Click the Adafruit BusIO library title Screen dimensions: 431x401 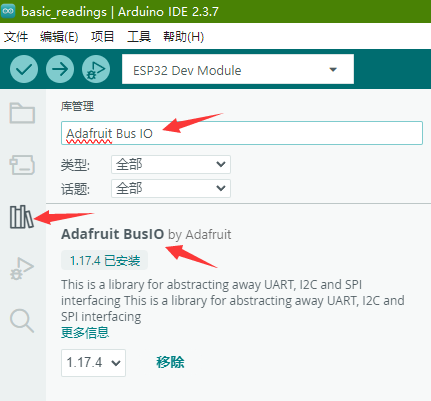[113, 234]
